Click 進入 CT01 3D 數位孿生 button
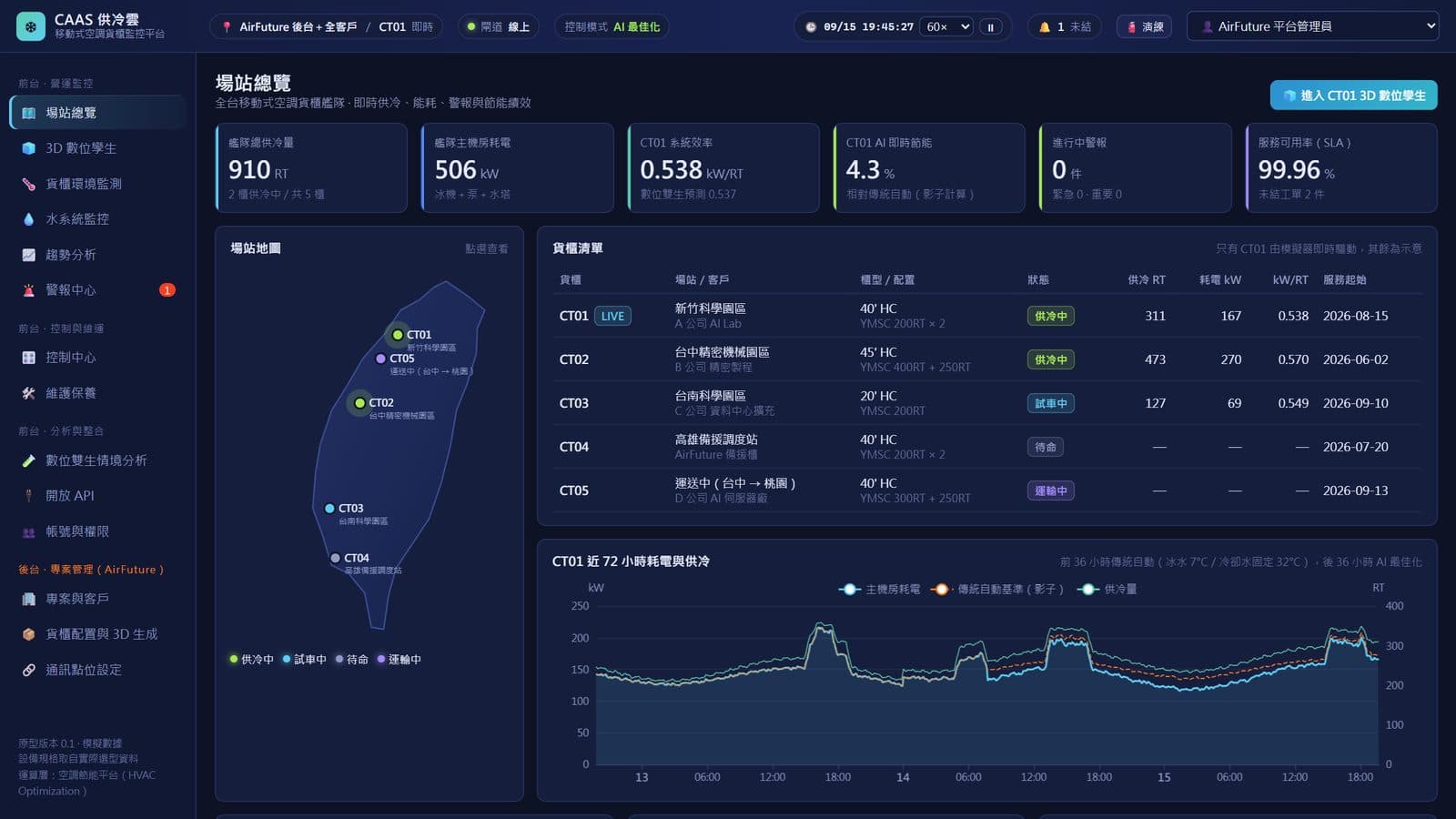Screen dimensions: 1456x819 (1353, 96)
